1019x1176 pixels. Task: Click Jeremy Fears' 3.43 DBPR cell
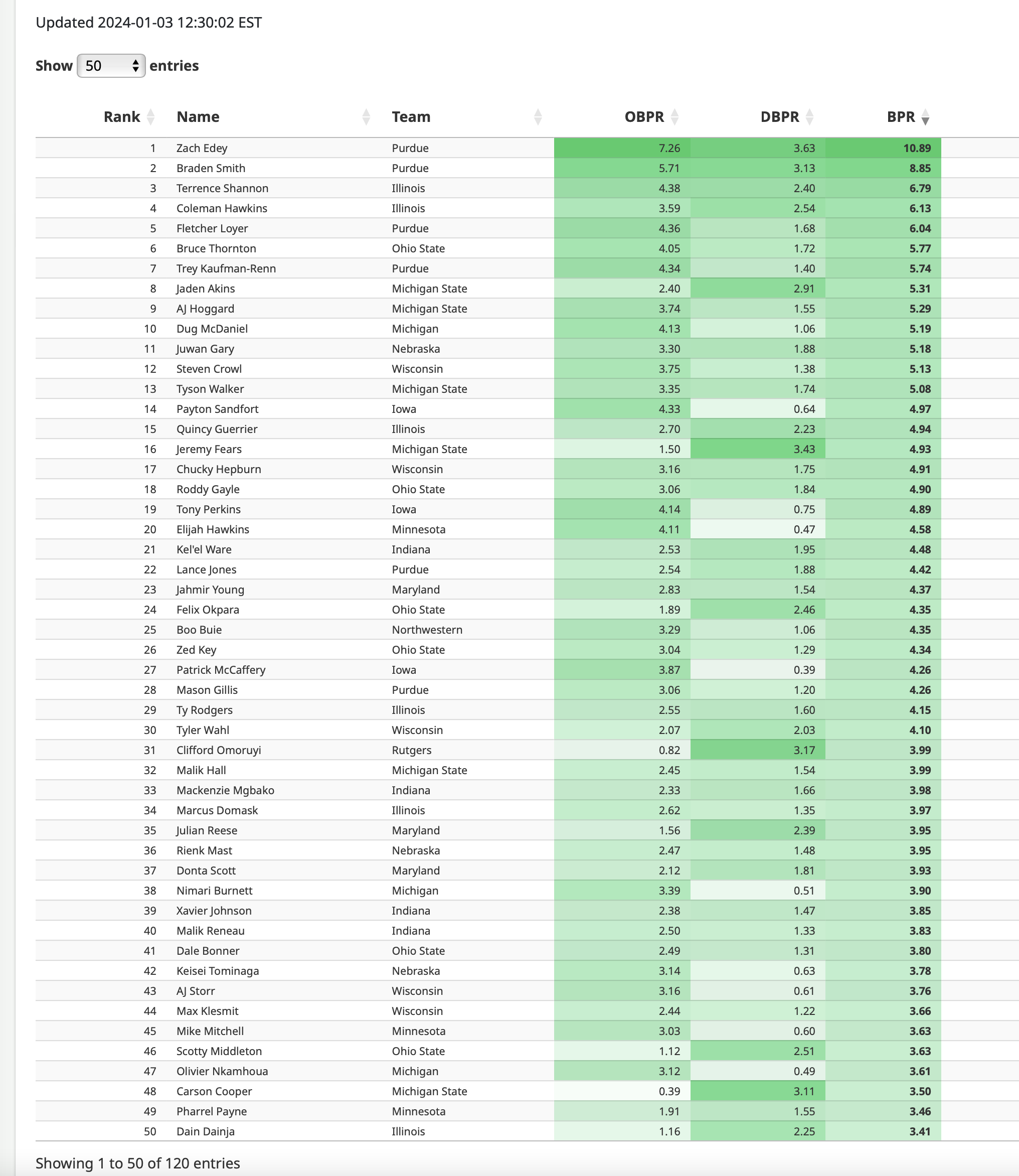click(804, 450)
